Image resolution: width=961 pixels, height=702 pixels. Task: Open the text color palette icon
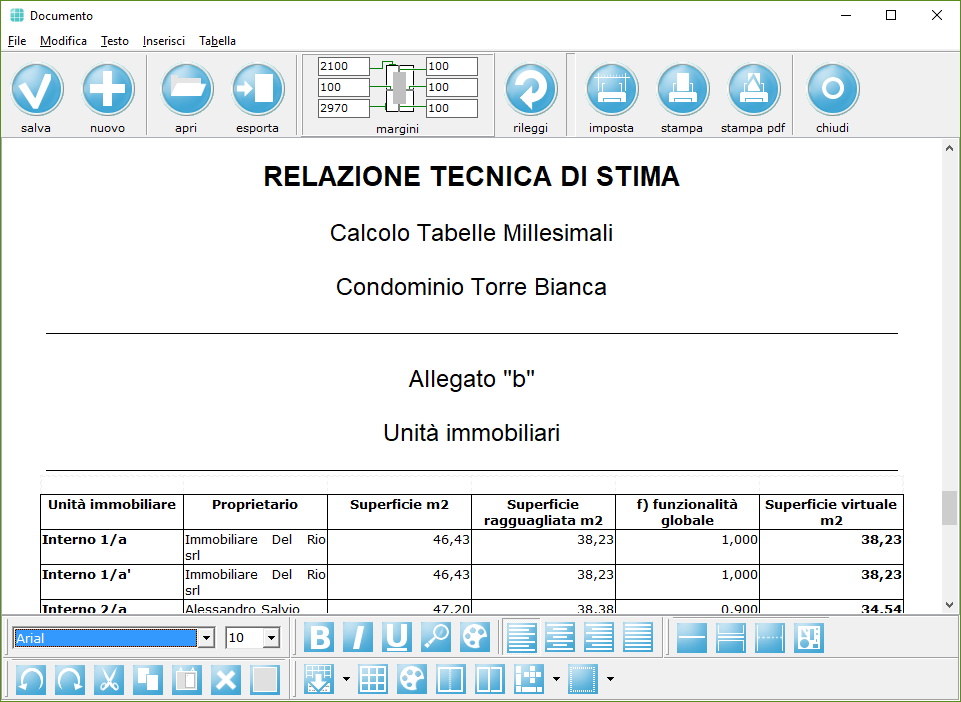click(x=475, y=637)
